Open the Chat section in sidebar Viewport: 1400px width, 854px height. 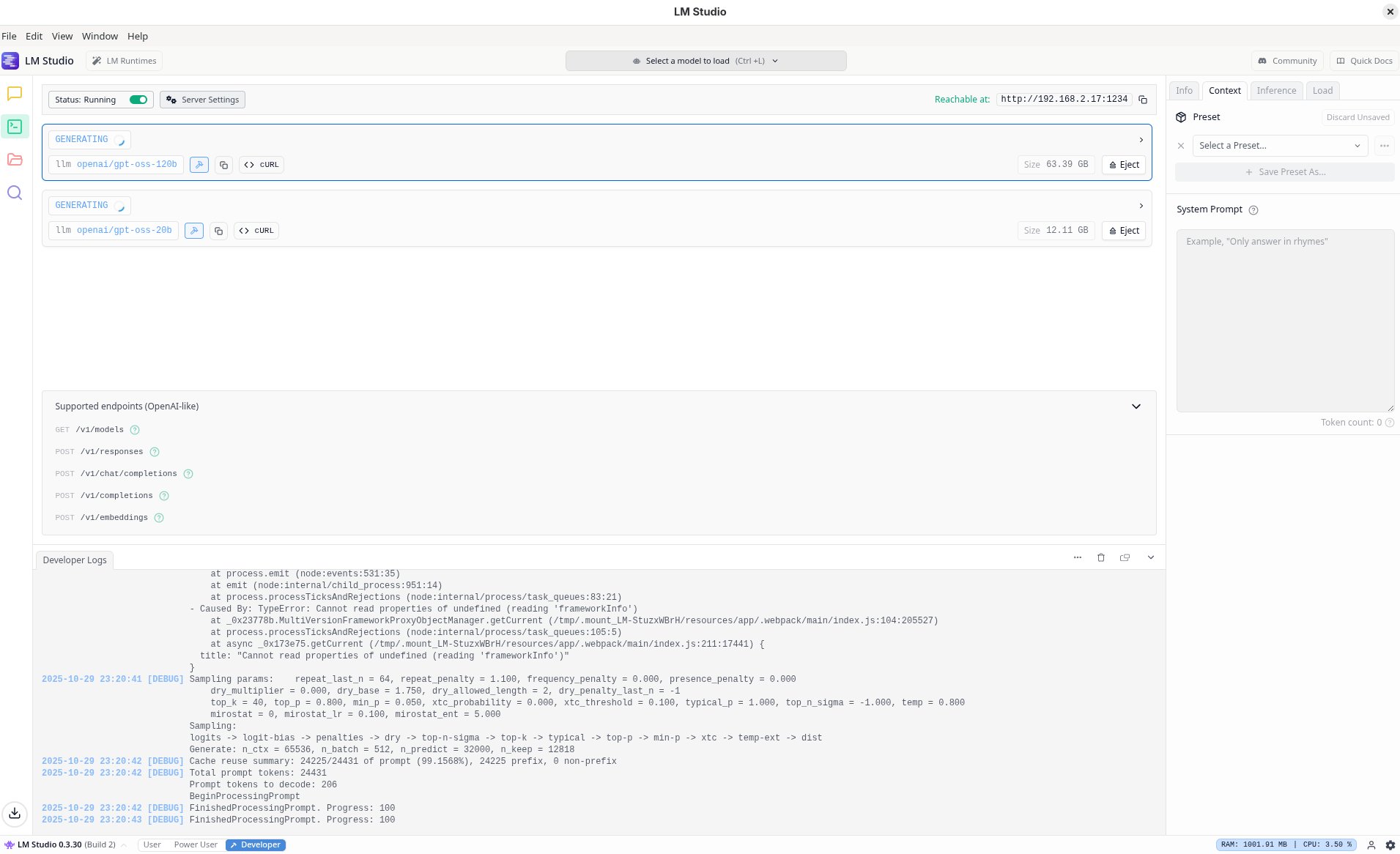(x=15, y=94)
